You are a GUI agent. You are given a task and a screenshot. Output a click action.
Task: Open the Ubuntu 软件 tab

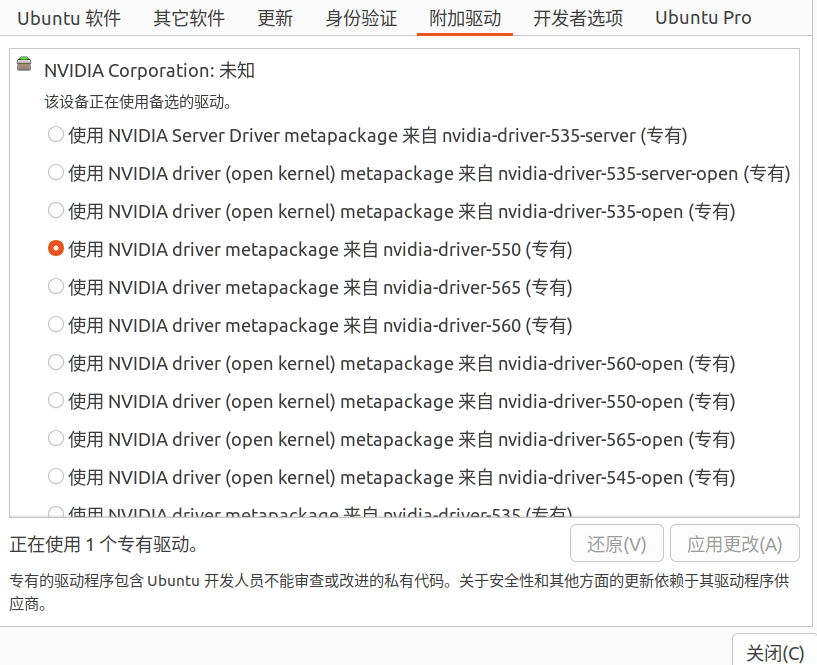pyautogui.click(x=69, y=18)
